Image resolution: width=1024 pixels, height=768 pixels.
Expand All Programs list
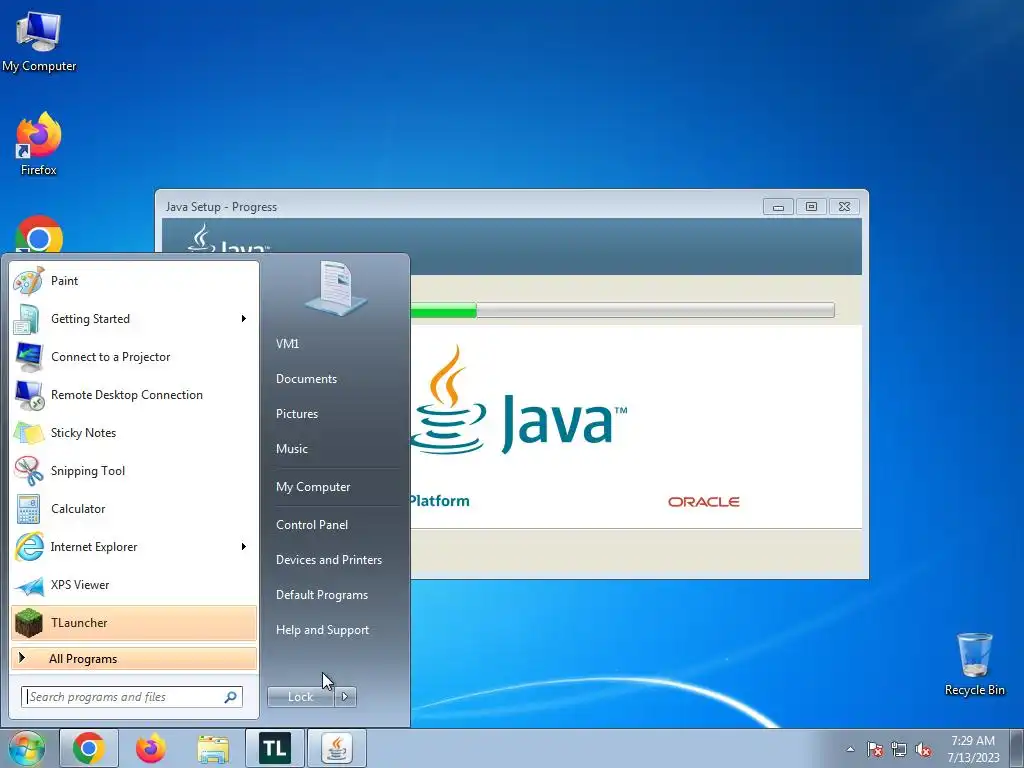tap(134, 659)
